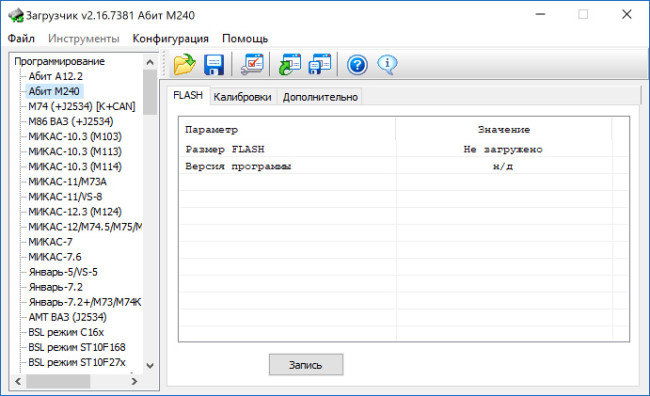
Task: Select МИКАС-11/VS-8 entry
Action: click(65, 197)
